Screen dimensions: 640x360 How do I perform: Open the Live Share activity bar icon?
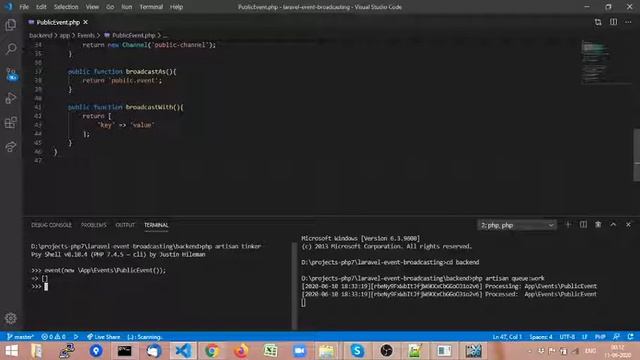[11, 147]
